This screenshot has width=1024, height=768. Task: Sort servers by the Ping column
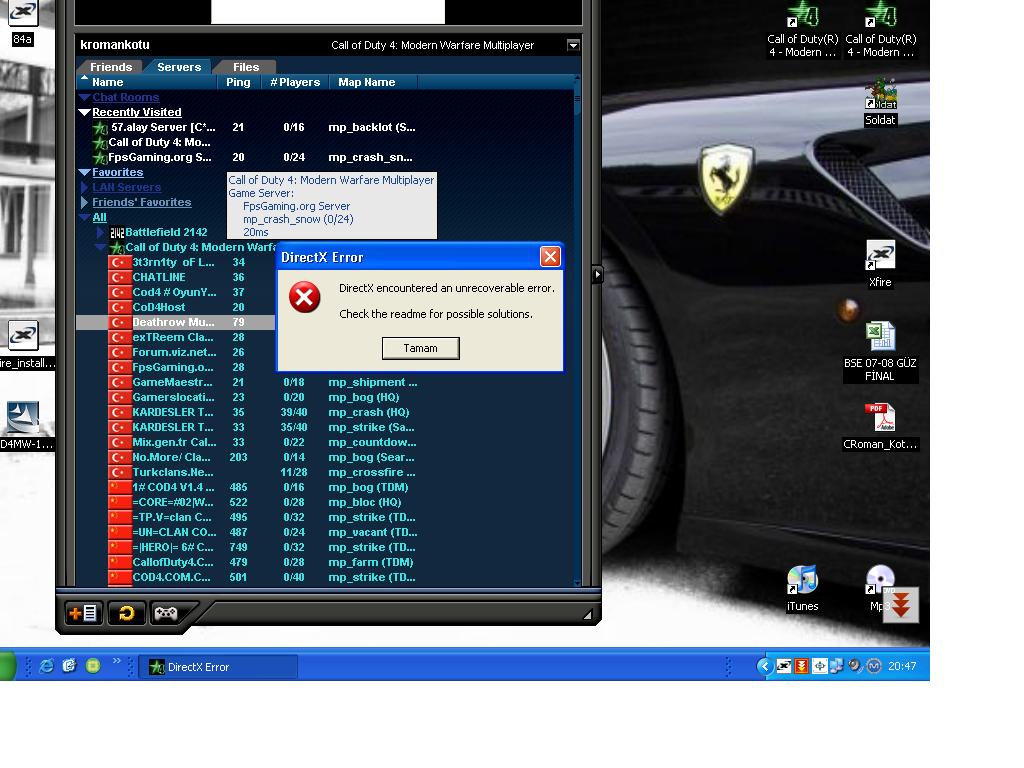tap(238, 82)
